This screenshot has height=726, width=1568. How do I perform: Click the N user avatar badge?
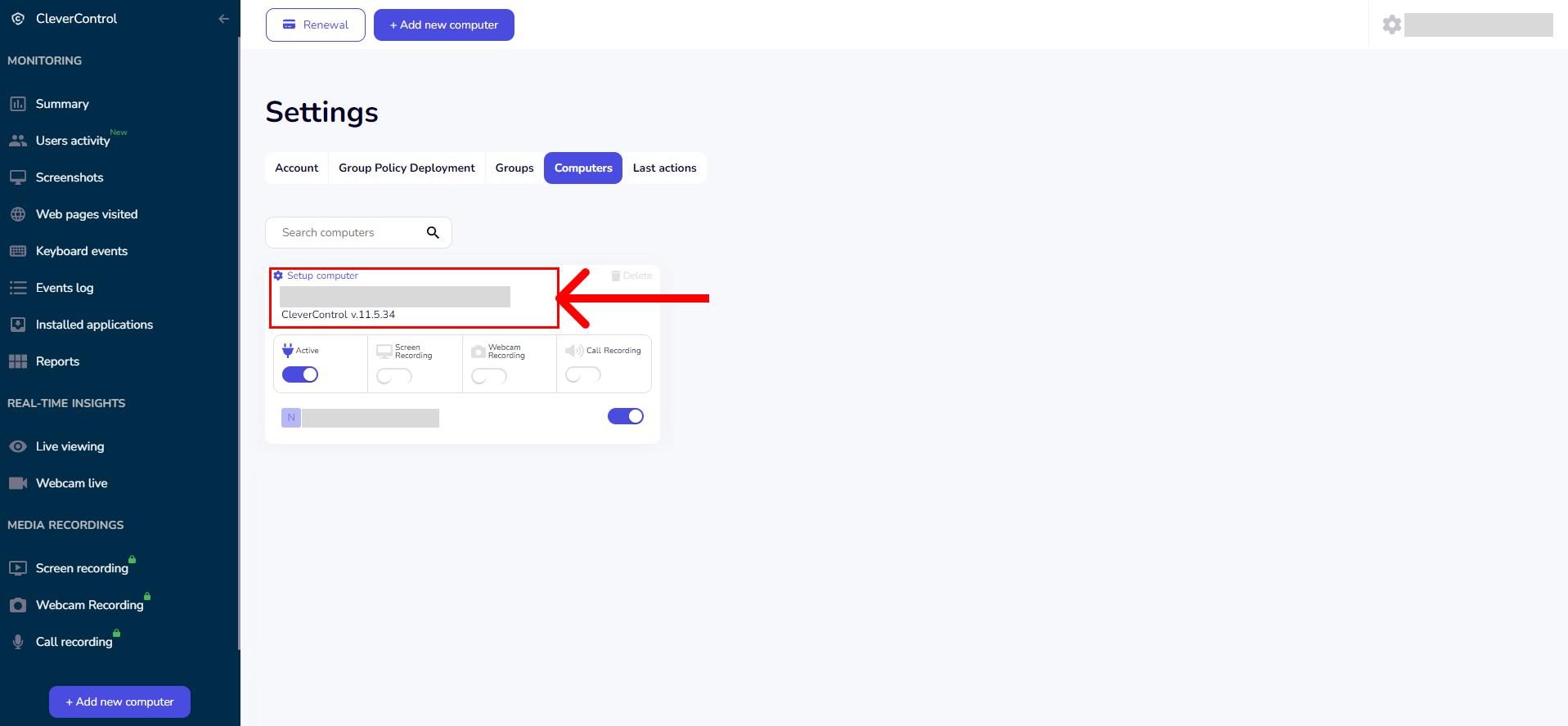point(291,418)
